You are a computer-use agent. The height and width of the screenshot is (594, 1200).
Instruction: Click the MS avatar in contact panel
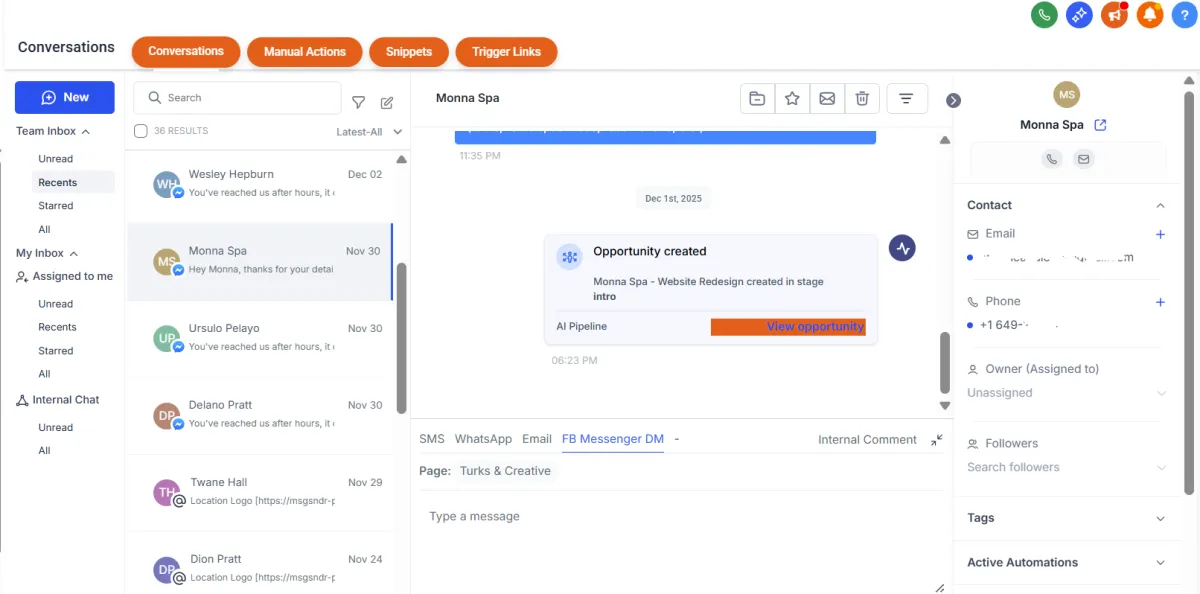[1067, 95]
